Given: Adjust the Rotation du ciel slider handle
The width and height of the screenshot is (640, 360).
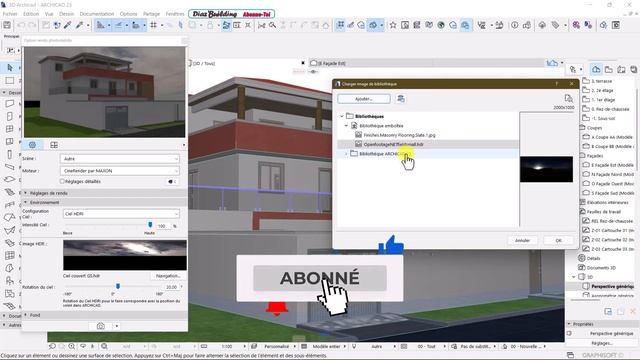Looking at the screenshot, I should [x=118, y=286].
